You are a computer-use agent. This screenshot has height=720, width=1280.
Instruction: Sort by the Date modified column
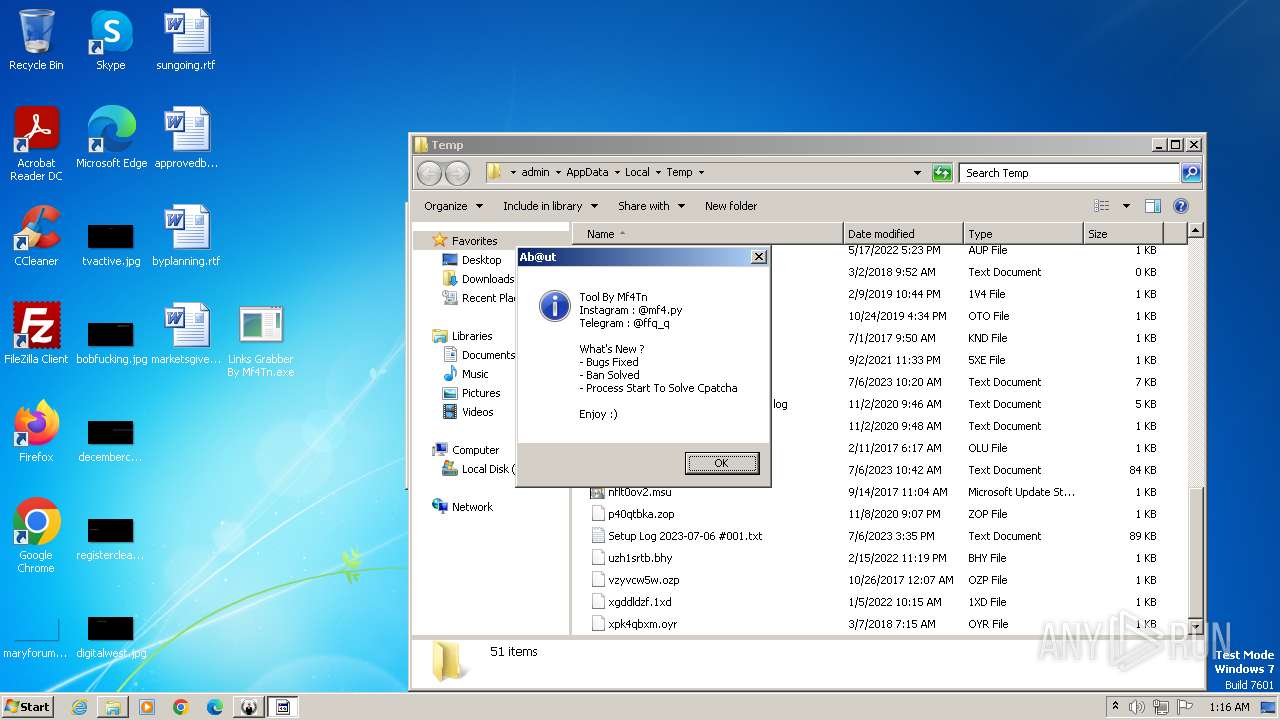pos(903,234)
